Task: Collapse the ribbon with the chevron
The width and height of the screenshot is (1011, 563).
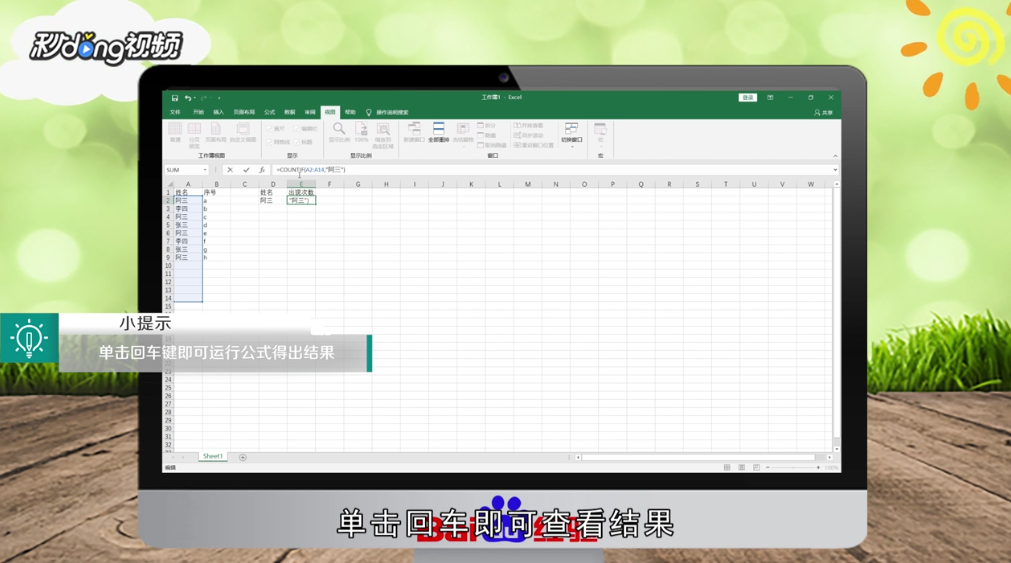Action: point(835,155)
